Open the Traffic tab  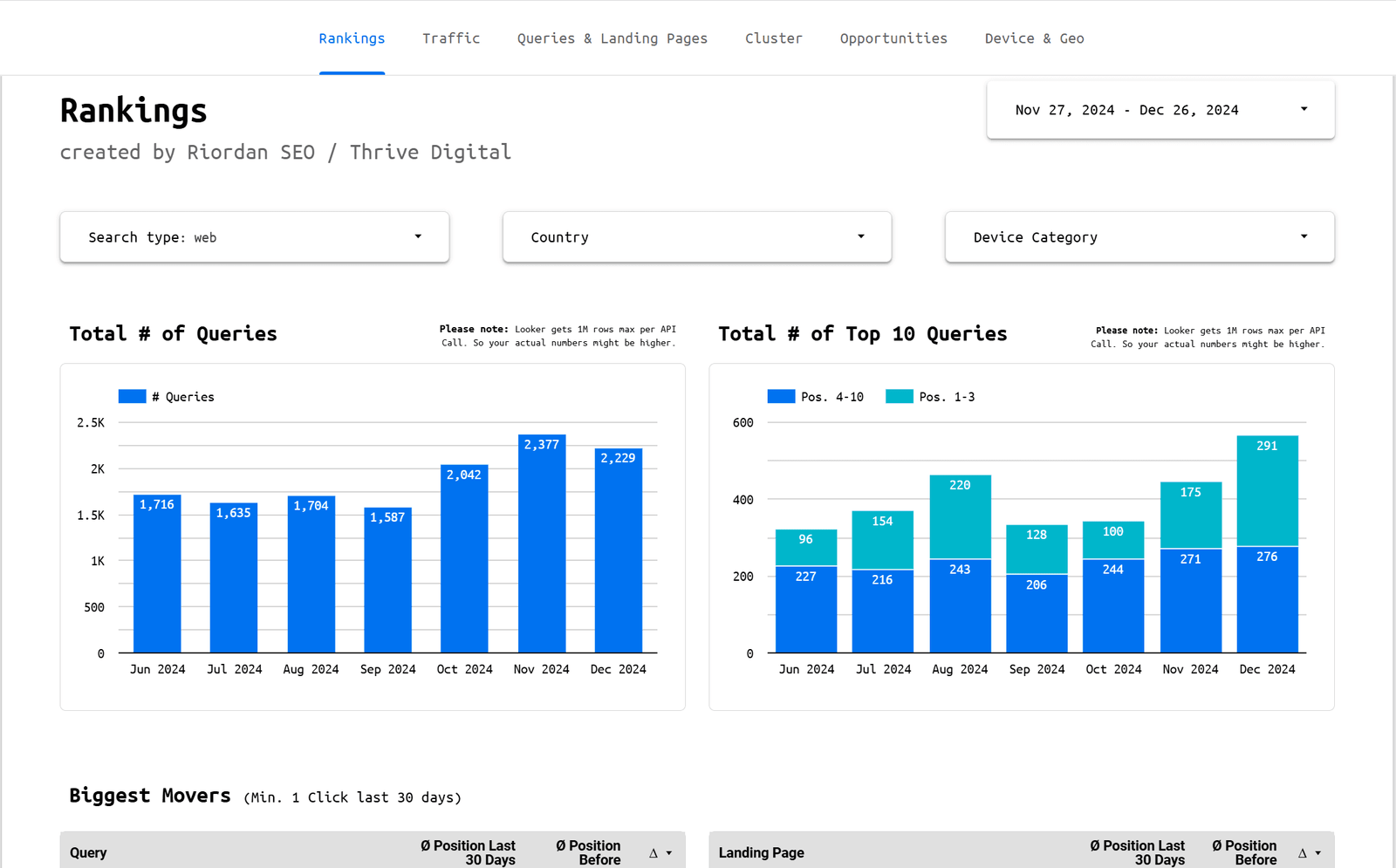[451, 38]
